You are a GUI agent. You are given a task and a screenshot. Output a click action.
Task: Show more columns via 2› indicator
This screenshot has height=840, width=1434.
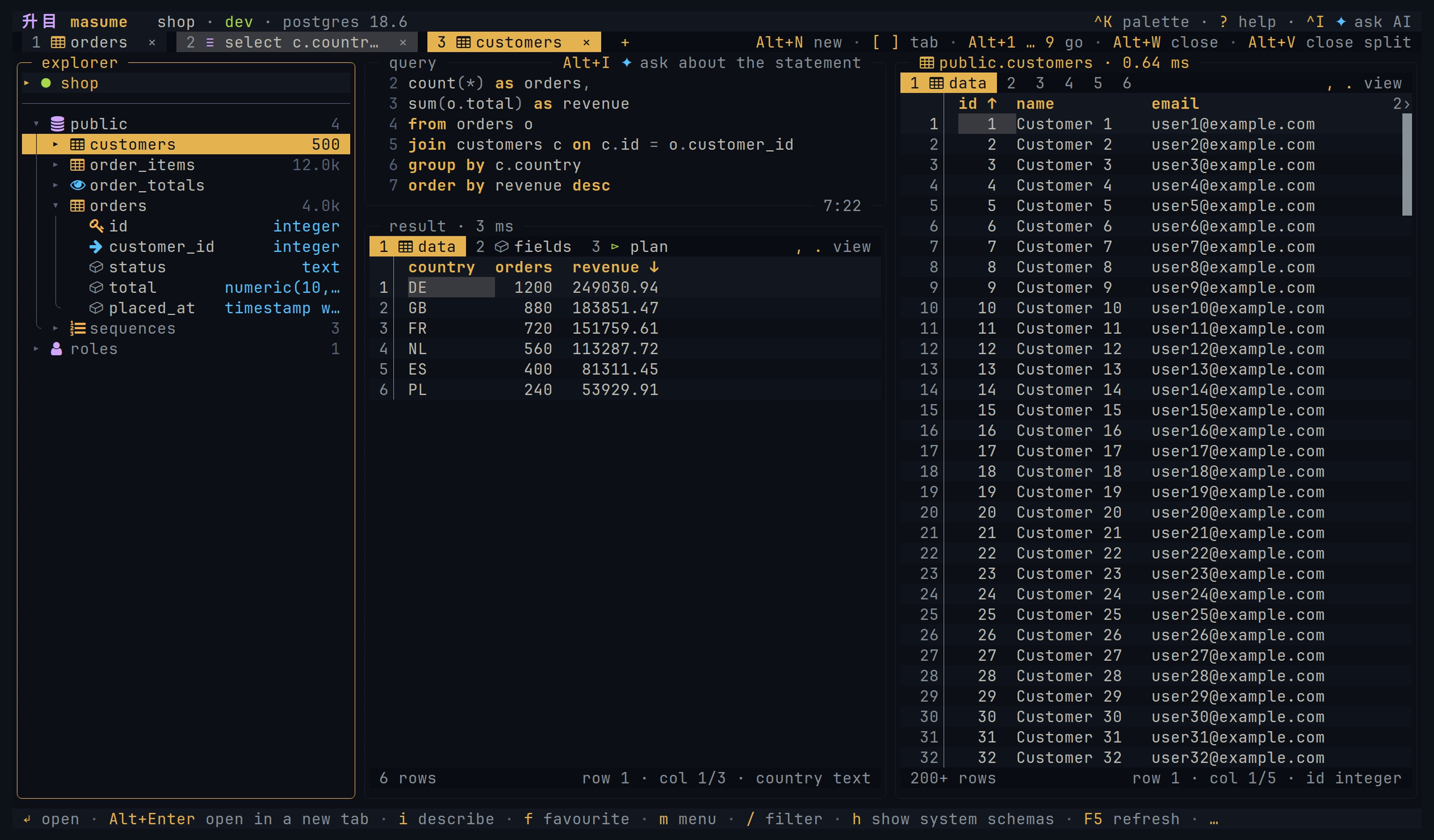(1401, 104)
